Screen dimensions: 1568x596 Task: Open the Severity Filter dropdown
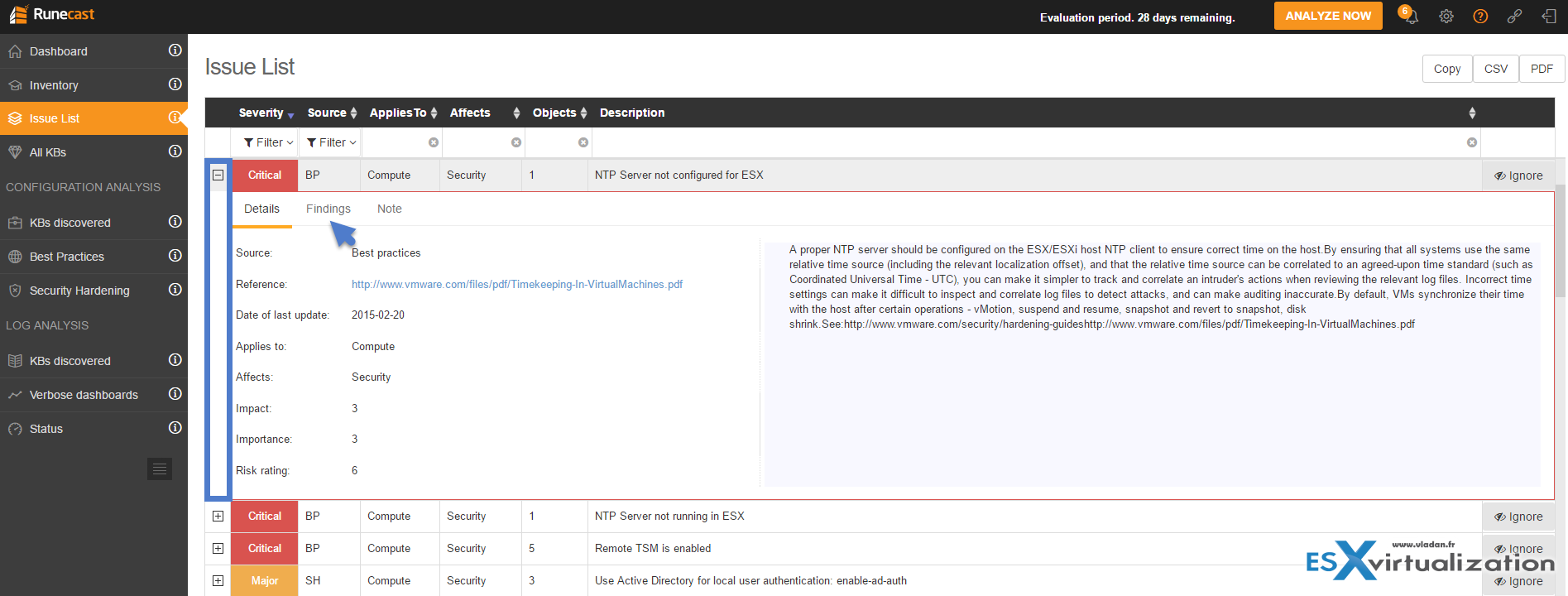coord(268,142)
